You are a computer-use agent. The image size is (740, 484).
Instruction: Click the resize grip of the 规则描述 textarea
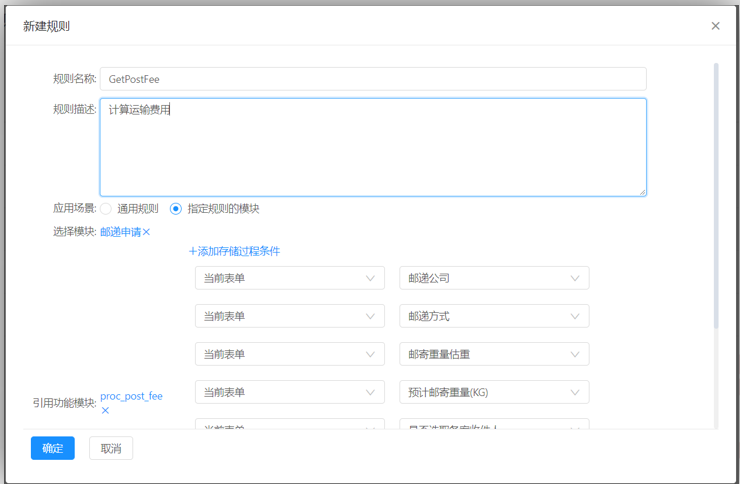coord(642,192)
